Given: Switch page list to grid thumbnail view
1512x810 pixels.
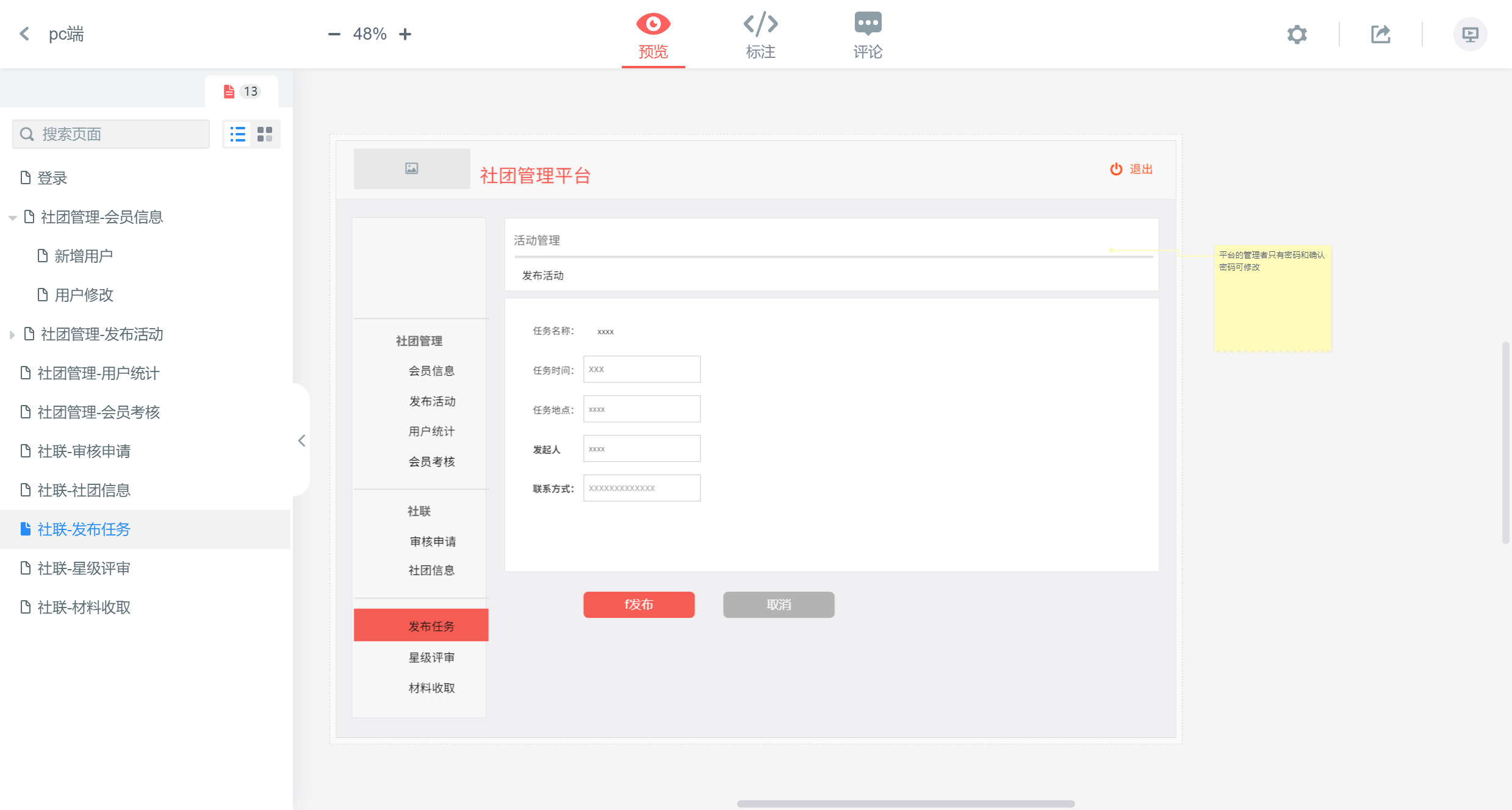Looking at the screenshot, I should pos(265,134).
